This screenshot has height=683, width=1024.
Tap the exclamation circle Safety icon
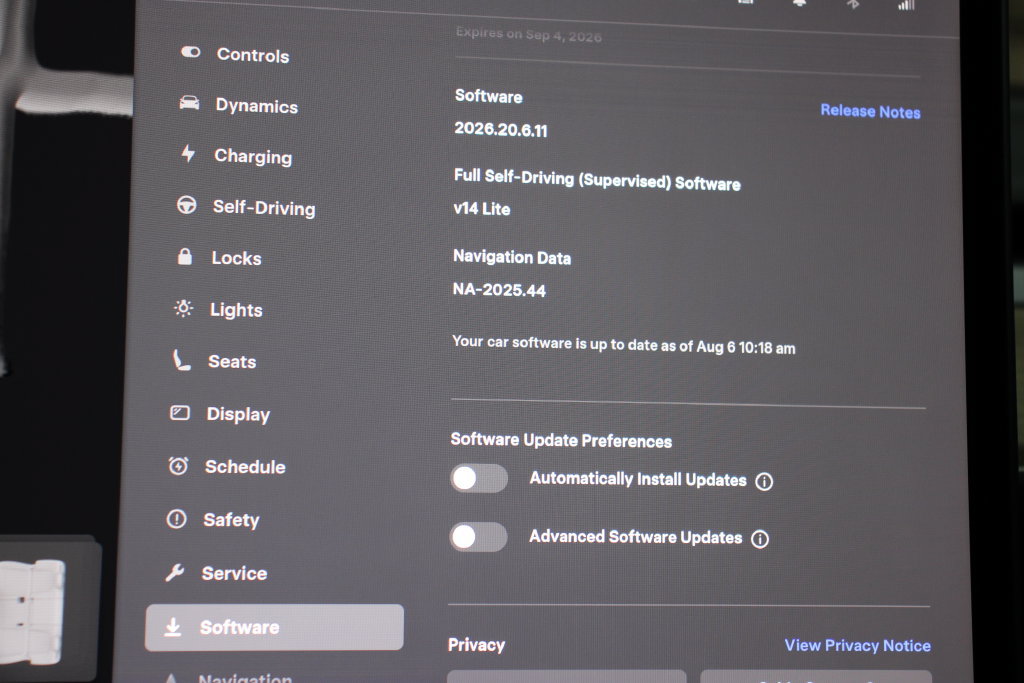(x=176, y=519)
